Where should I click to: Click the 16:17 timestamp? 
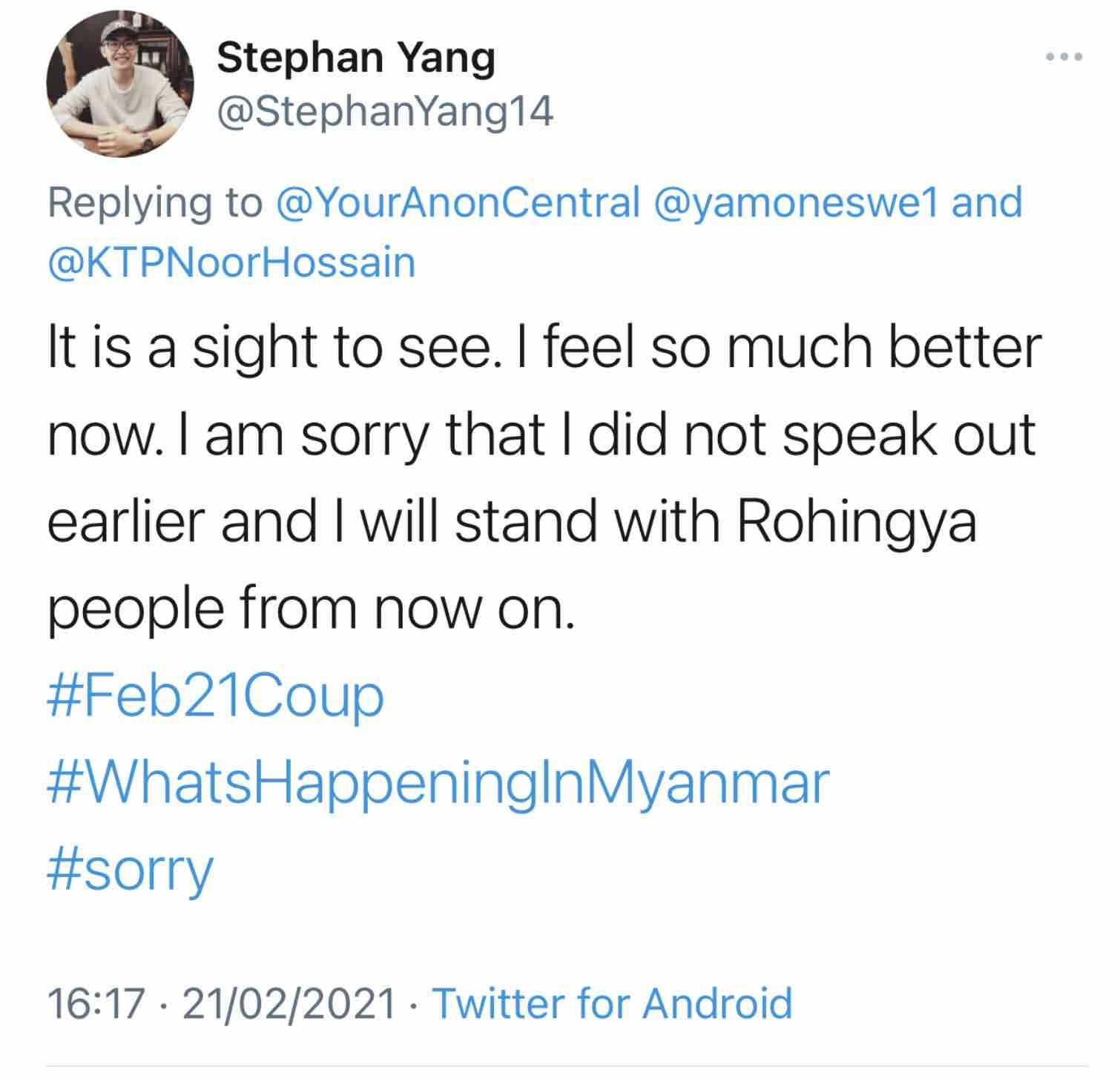click(94, 1002)
